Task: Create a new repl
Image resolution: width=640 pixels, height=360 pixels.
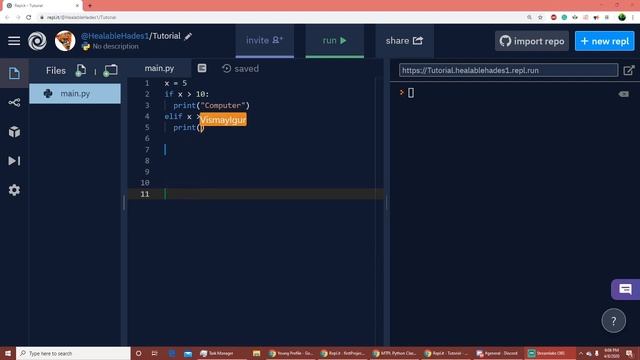Action: tap(604, 41)
